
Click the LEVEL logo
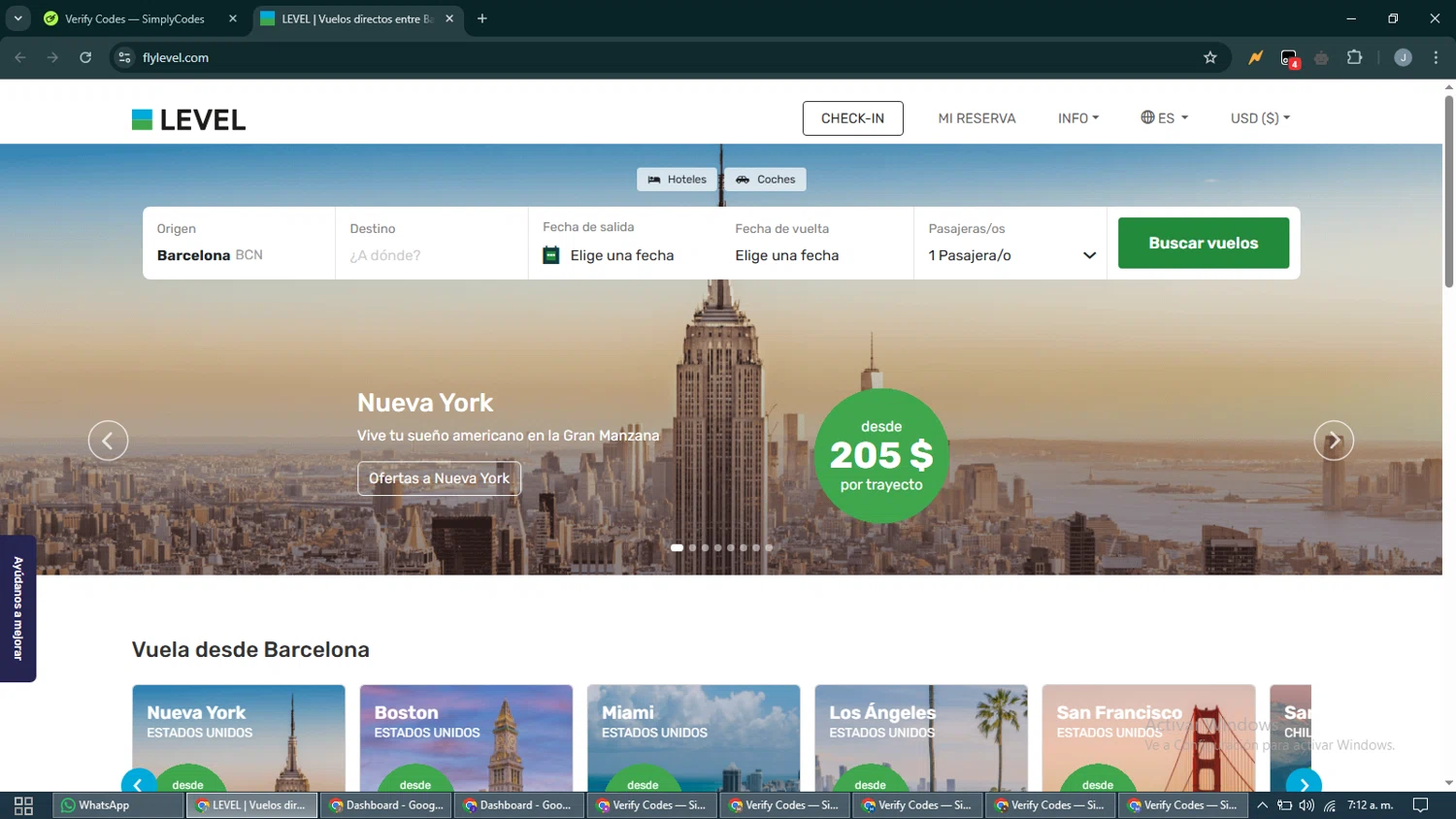[188, 119]
